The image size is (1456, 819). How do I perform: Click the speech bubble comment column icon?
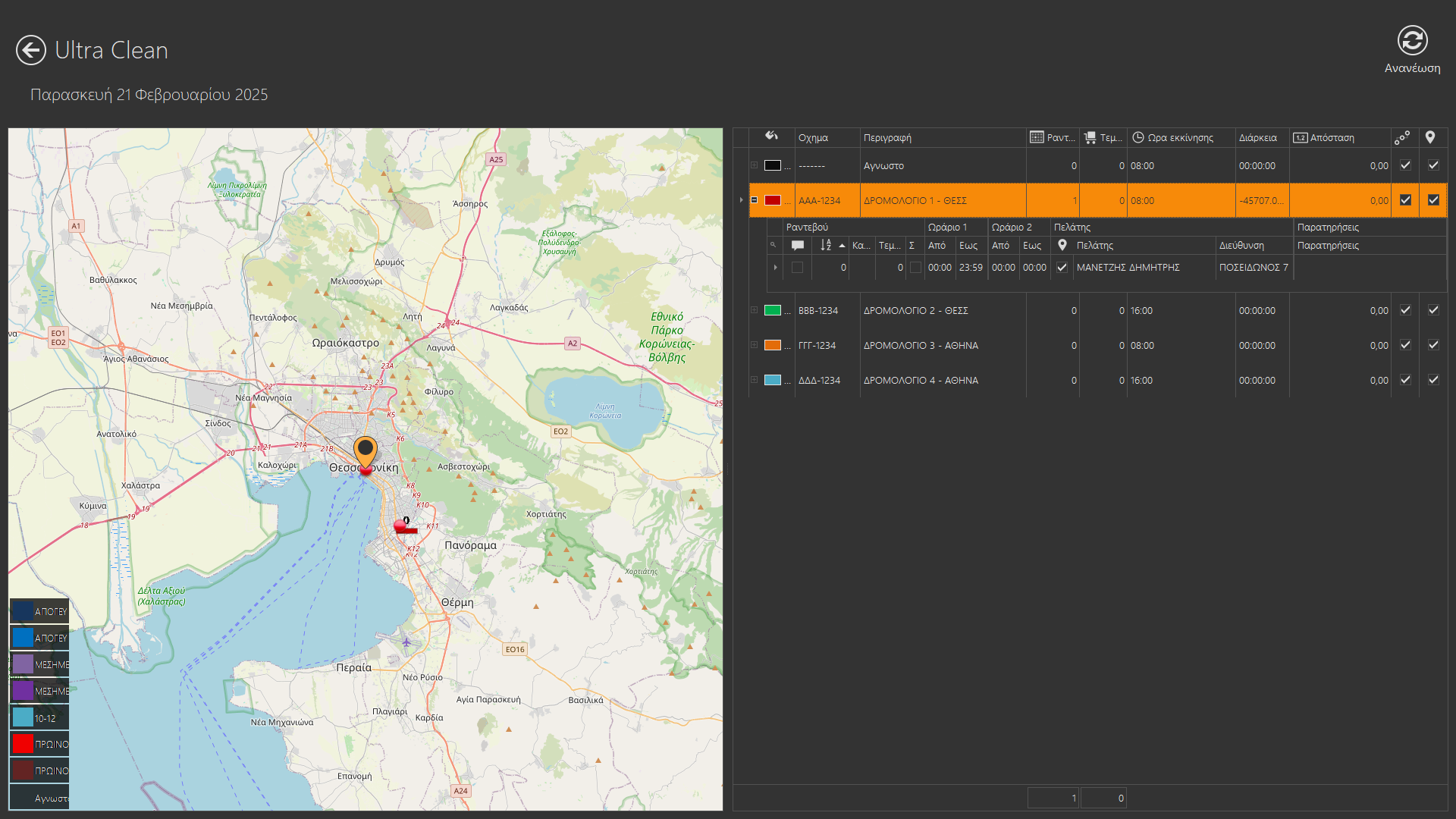pos(797,245)
